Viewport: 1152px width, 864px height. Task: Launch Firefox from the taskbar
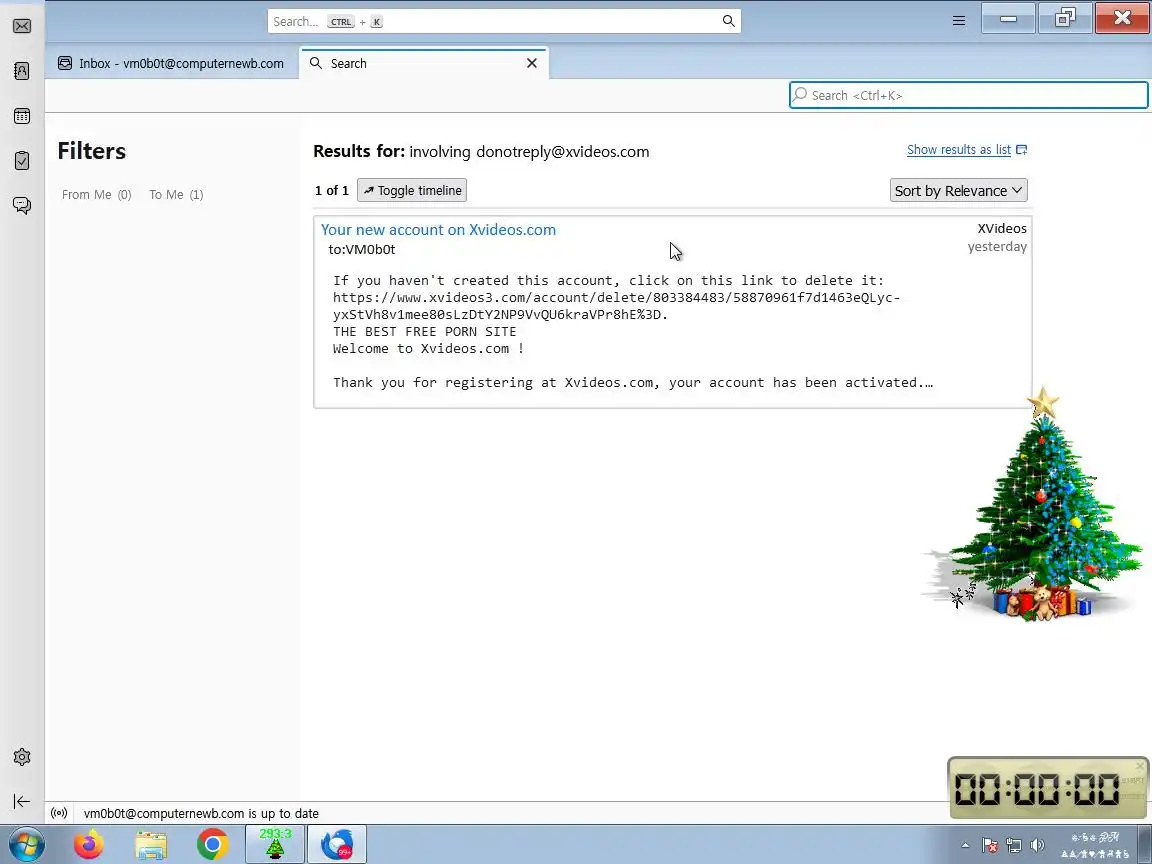coord(89,845)
